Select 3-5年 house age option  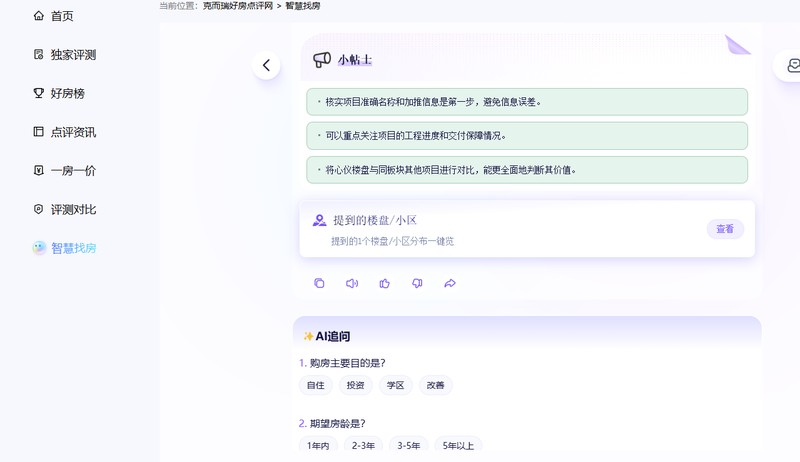coord(409,445)
